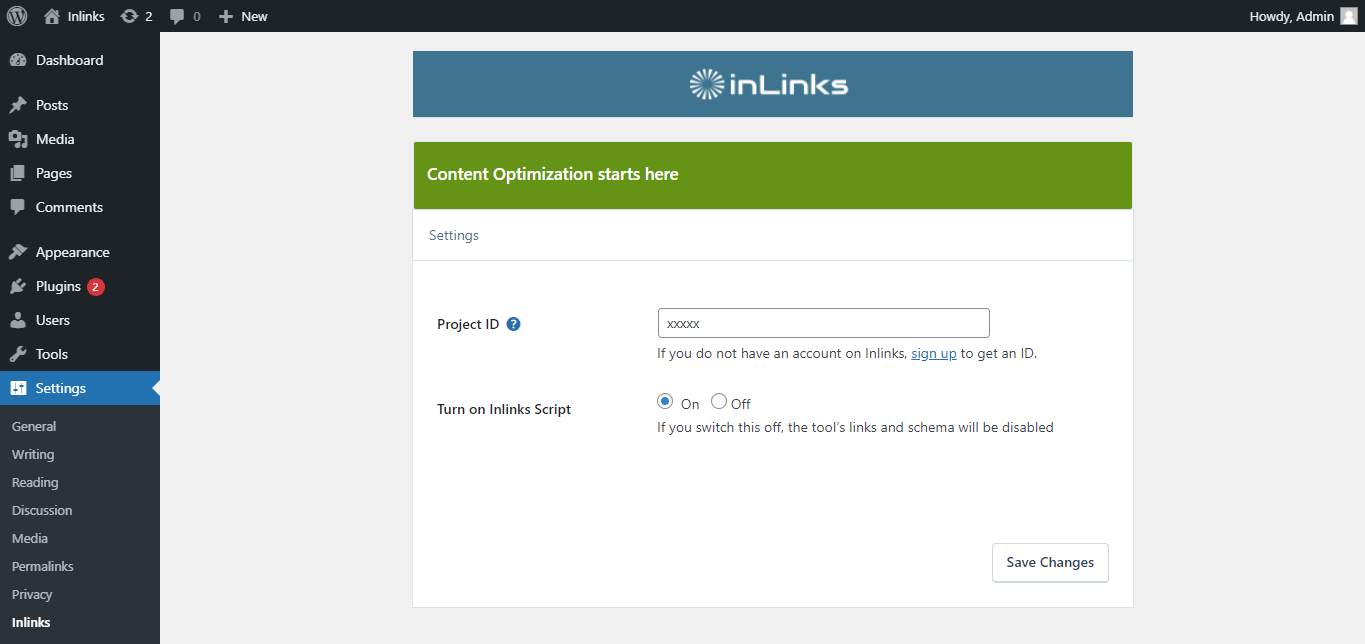Open the WordPress logo menu

point(16,16)
